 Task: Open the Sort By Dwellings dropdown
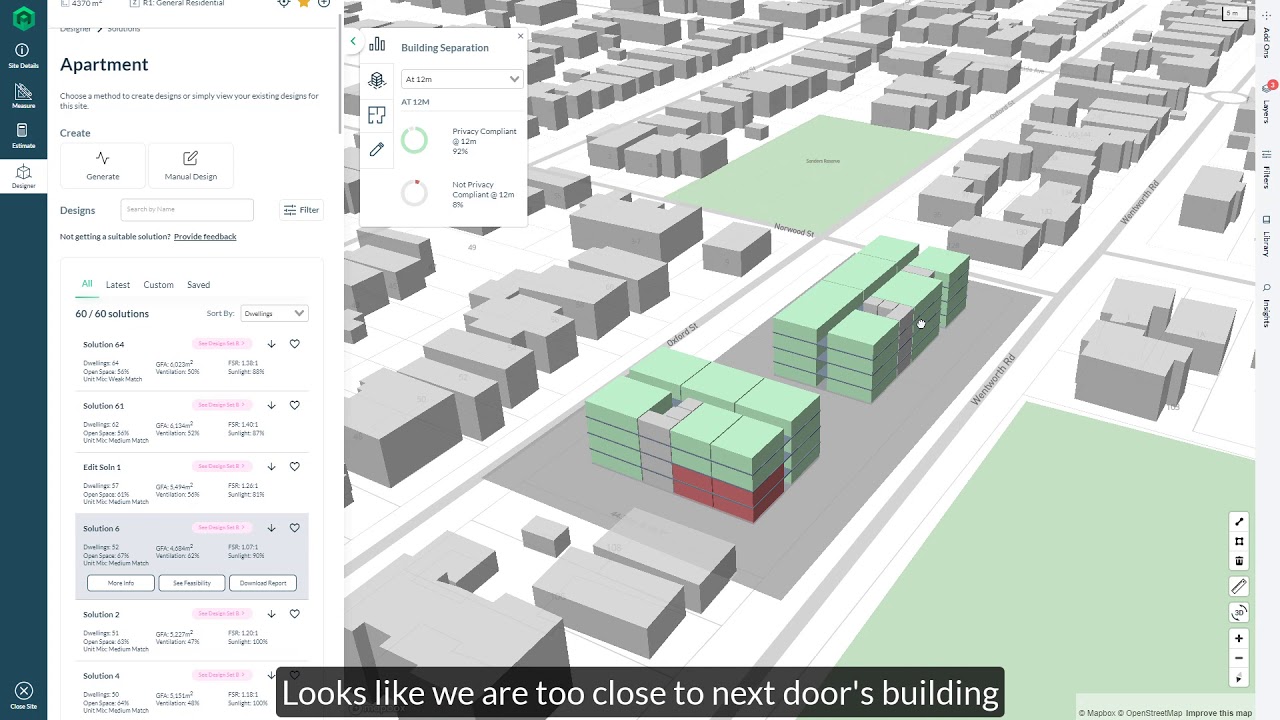click(x=274, y=313)
